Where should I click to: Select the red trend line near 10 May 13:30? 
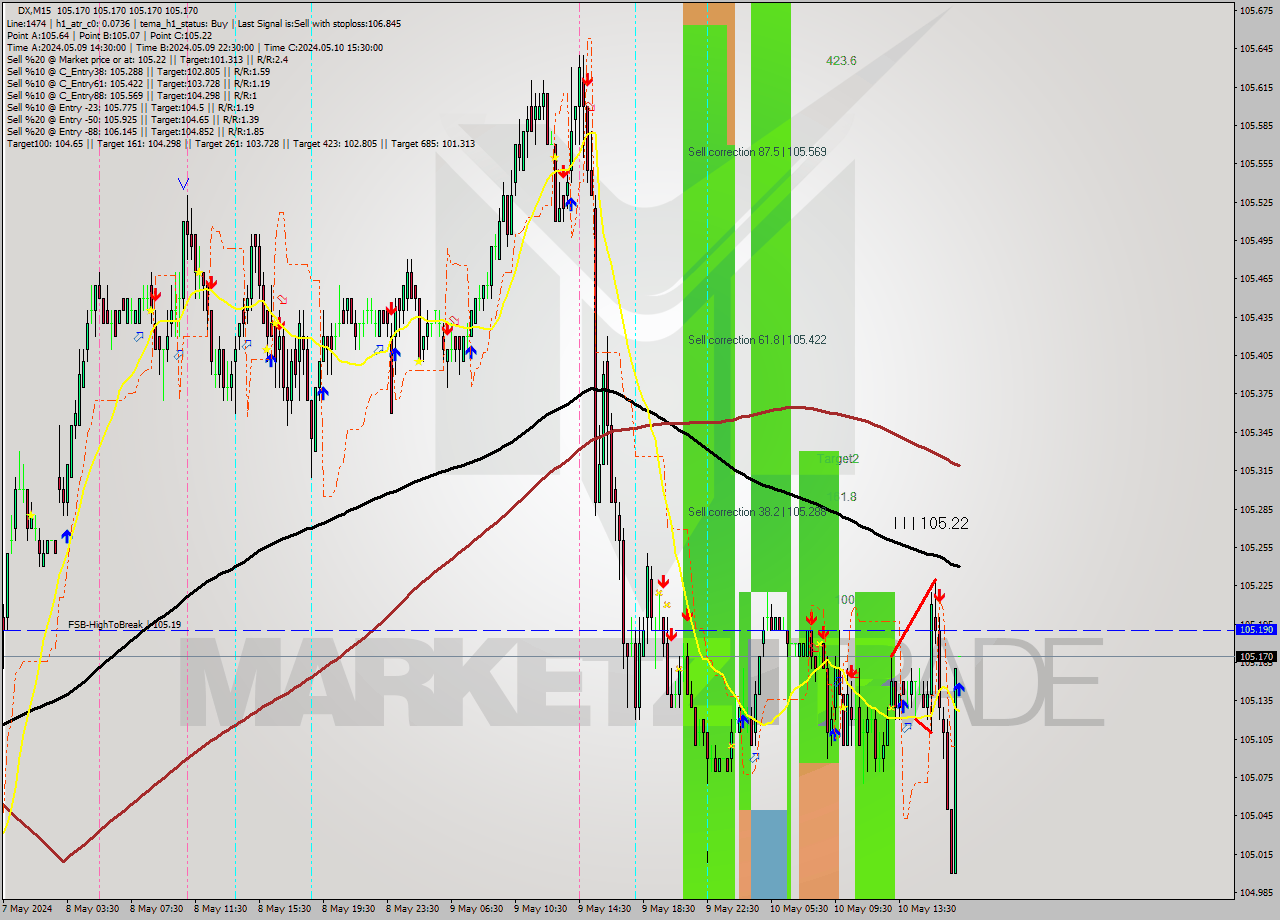point(914,617)
